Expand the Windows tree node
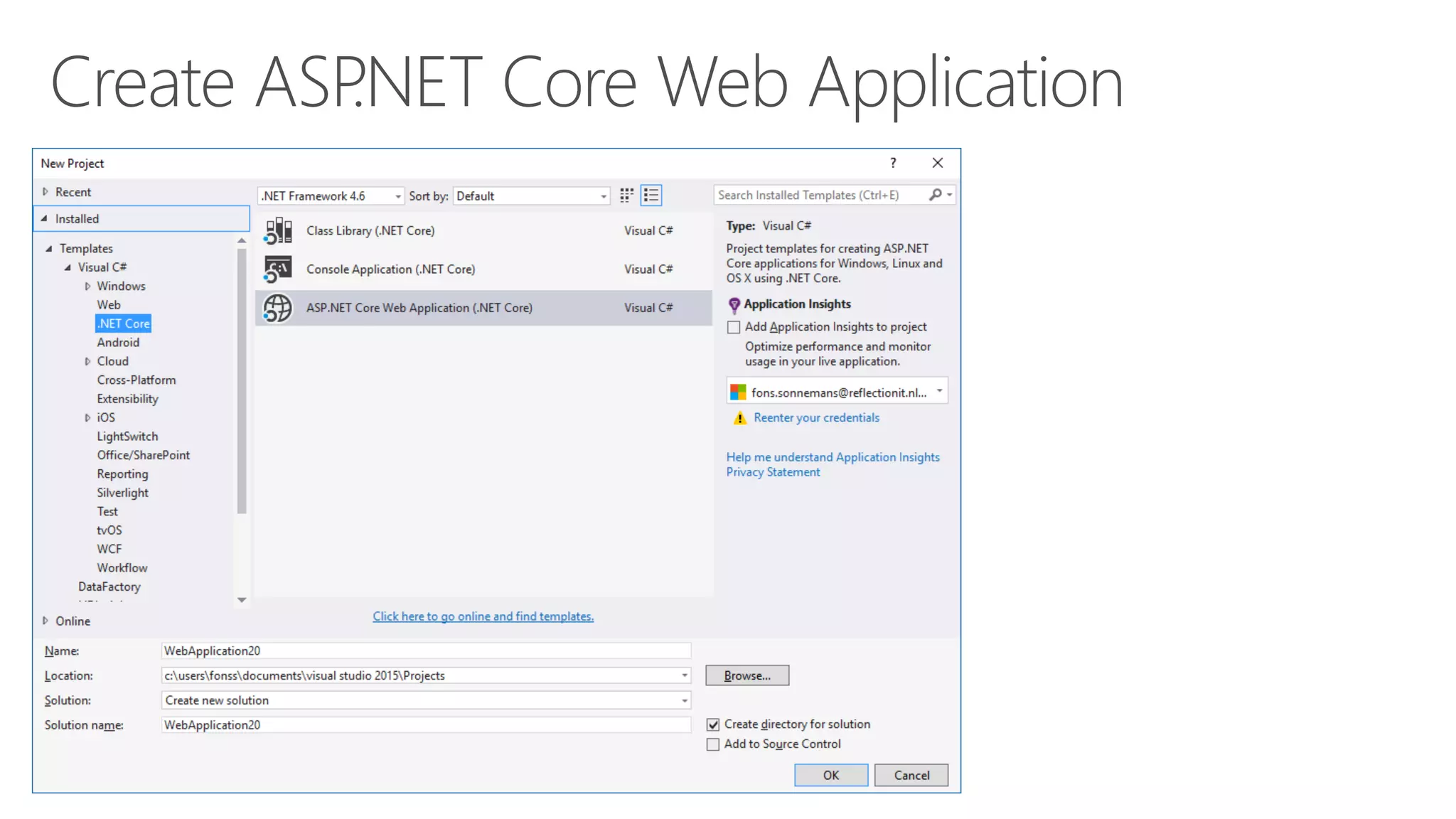Image resolution: width=1456 pixels, height=819 pixels. click(87, 287)
